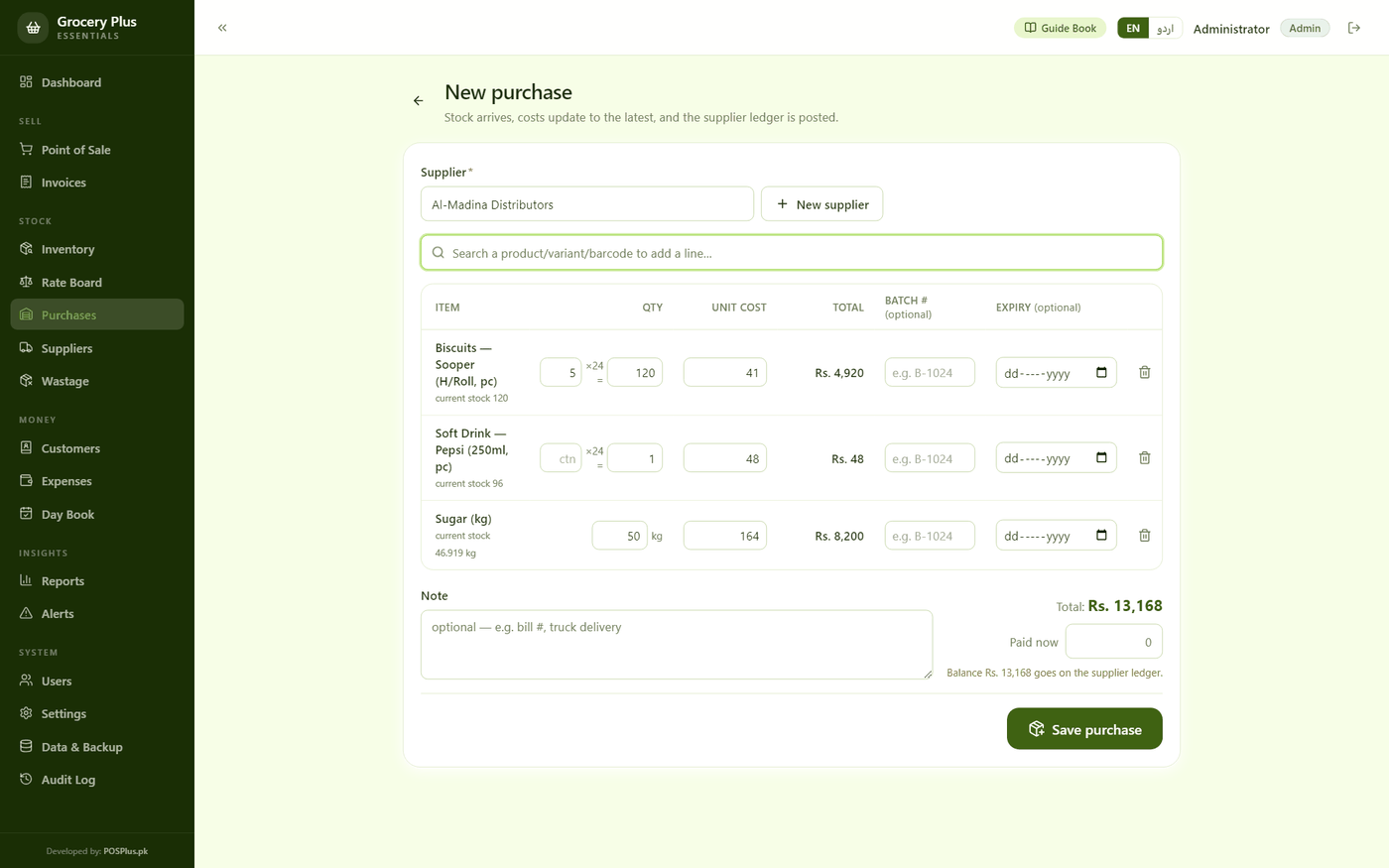Click the Guide Book button
1389x868 pixels.
pyautogui.click(x=1060, y=28)
